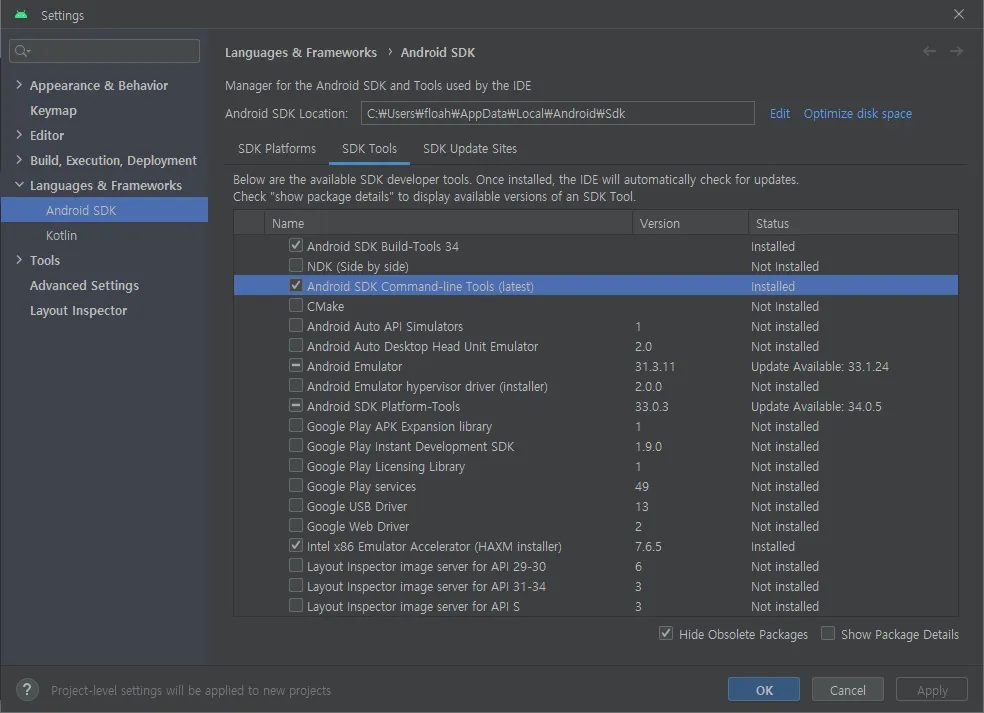Screen dimensions: 984x713
Task: Click the Android Studio logo icon
Action: tap(21, 15)
